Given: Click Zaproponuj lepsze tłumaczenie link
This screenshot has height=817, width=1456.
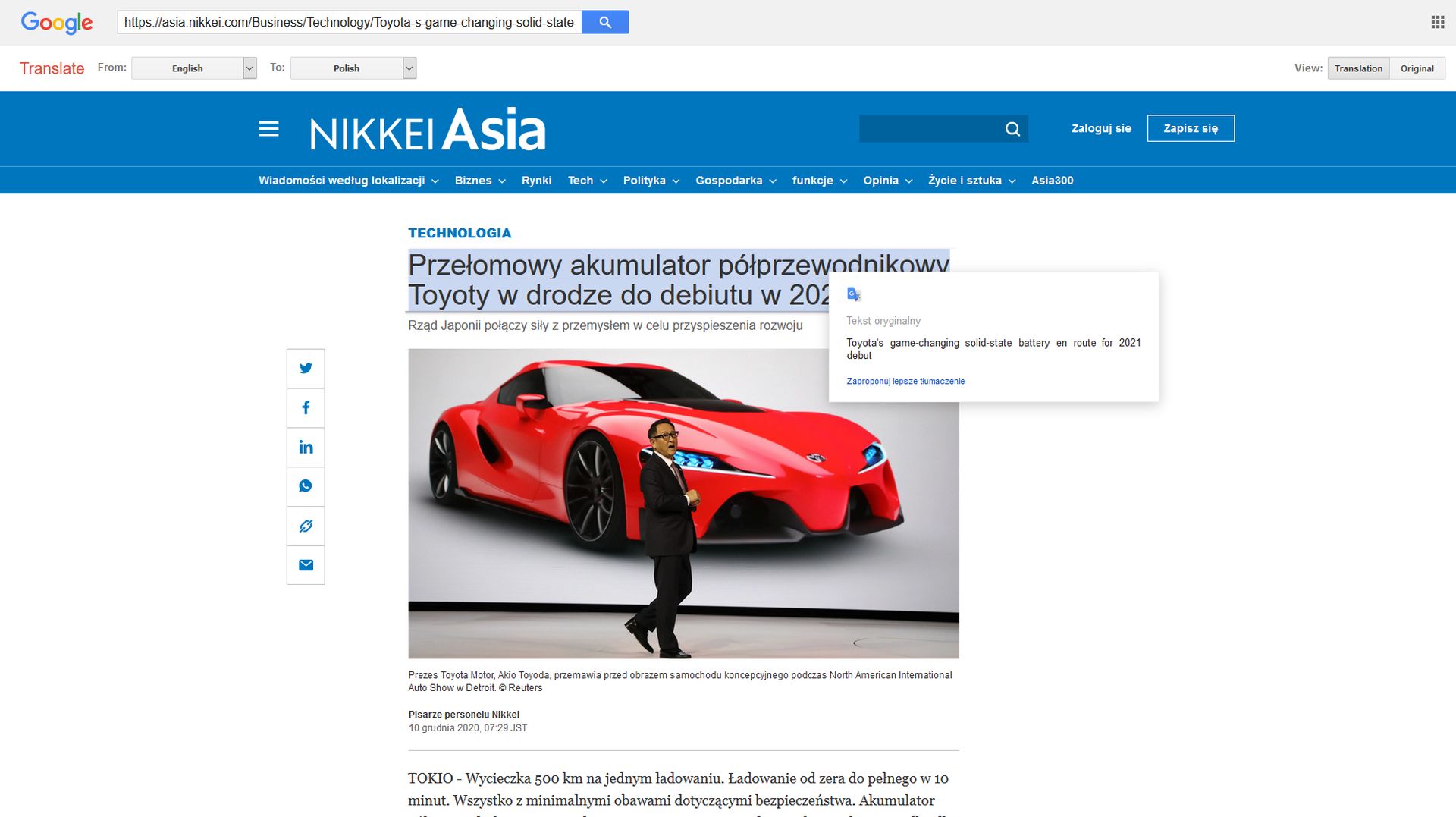Looking at the screenshot, I should pyautogui.click(x=905, y=382).
